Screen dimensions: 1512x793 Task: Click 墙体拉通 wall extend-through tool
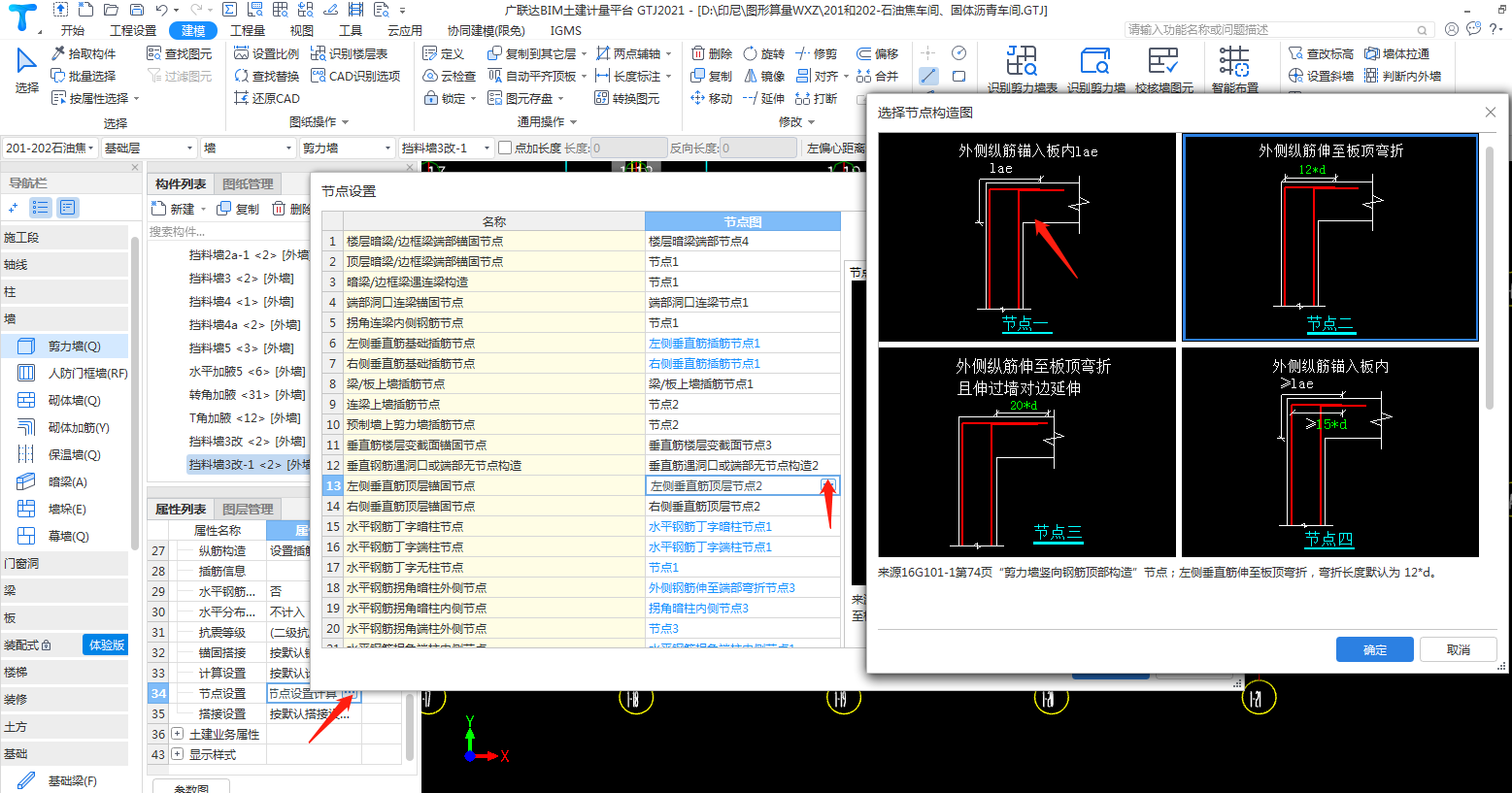point(1396,54)
